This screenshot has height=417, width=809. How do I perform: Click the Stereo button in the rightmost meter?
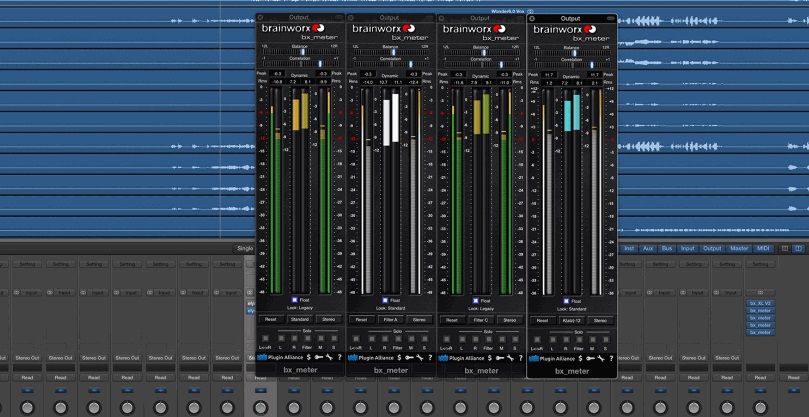601,320
